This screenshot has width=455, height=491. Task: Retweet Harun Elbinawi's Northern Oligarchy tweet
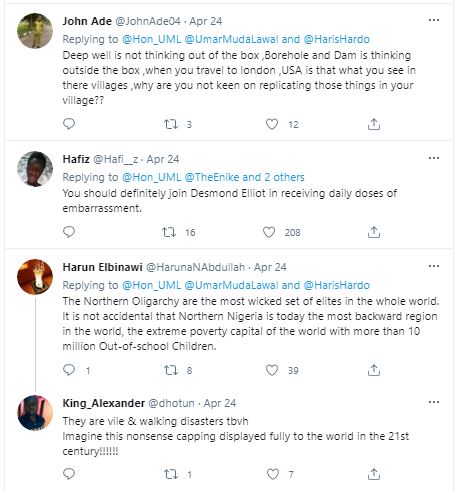click(x=171, y=370)
